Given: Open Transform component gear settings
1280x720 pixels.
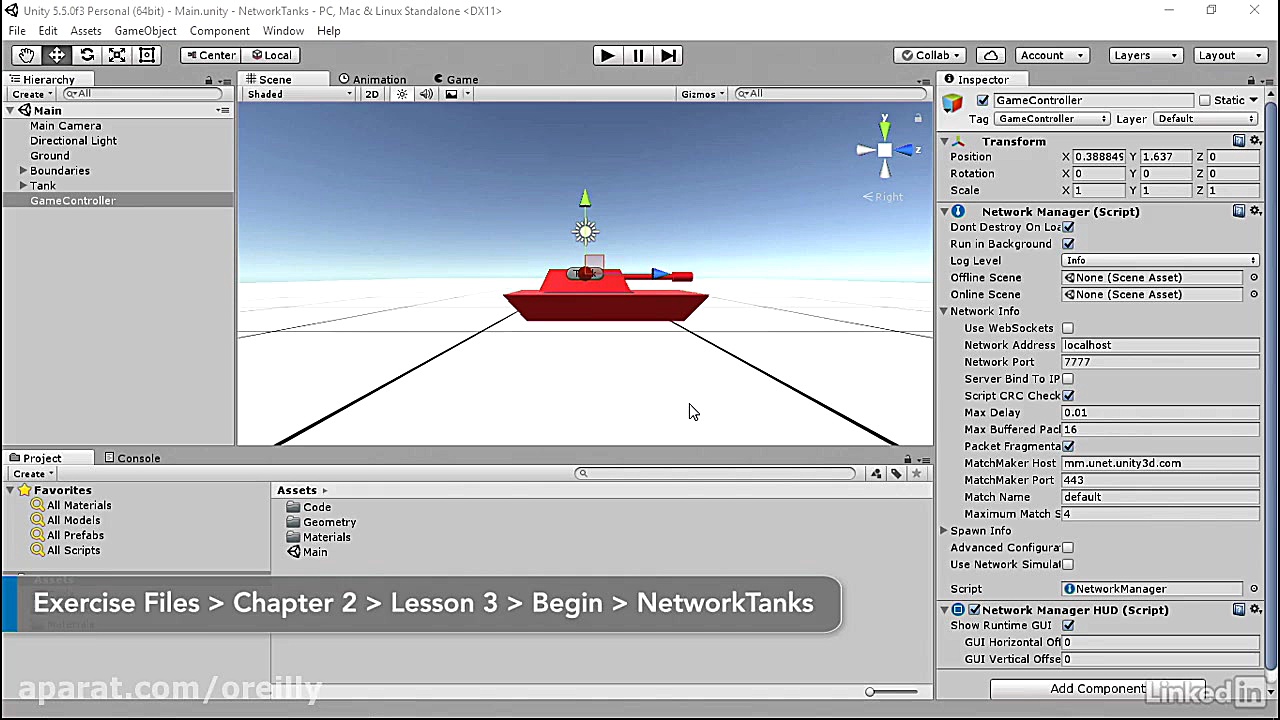Looking at the screenshot, I should point(1255,141).
